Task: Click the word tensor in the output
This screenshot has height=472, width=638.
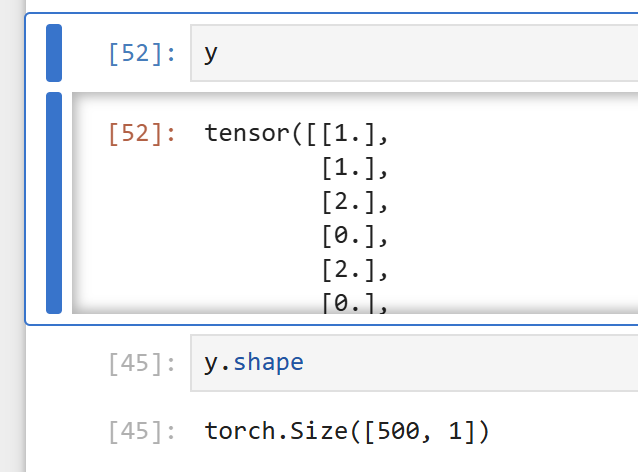Action: 247,133
